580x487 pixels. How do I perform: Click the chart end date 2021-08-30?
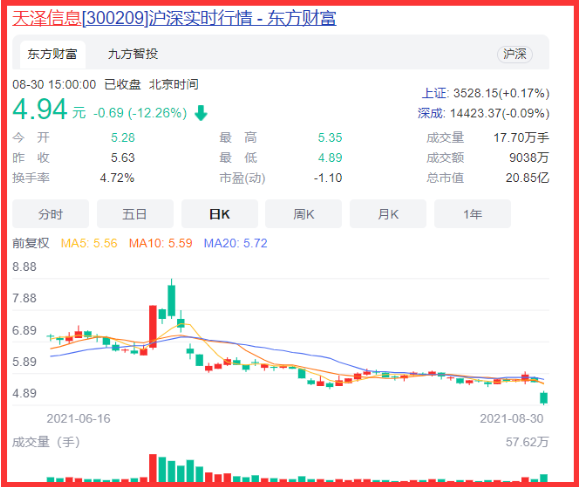(512, 419)
